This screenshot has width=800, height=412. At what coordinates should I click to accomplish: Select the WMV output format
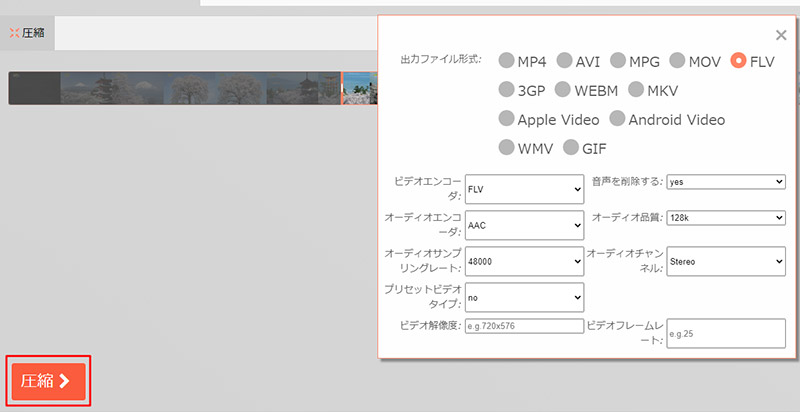click(x=507, y=148)
